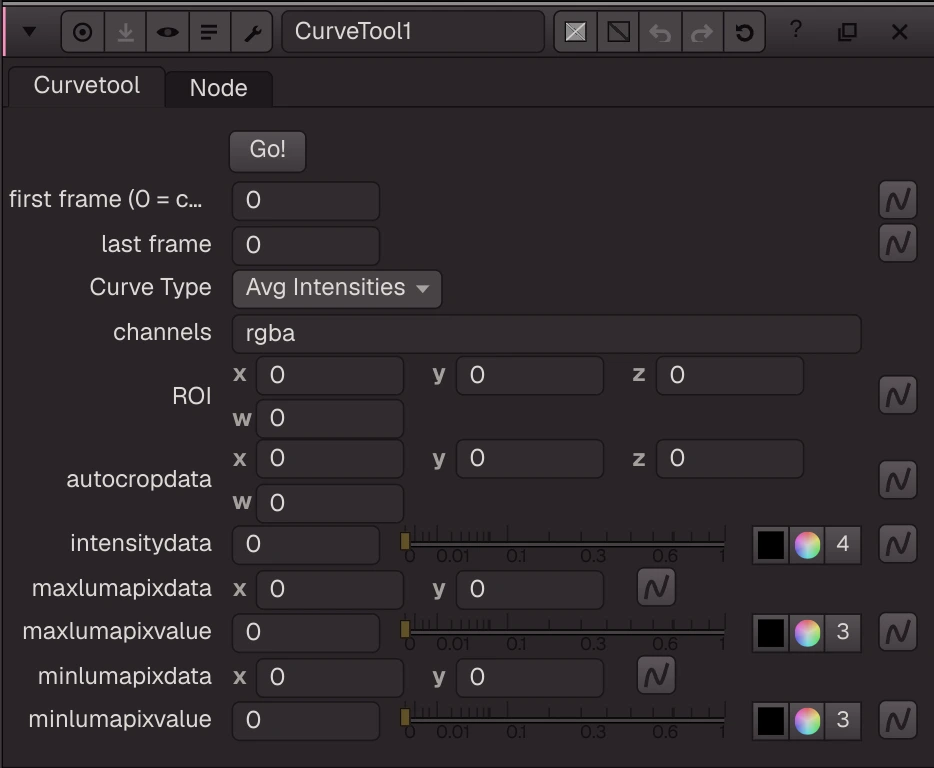Image resolution: width=934 pixels, height=768 pixels.
Task: Open animation menu for autocropdata
Action: coord(898,480)
